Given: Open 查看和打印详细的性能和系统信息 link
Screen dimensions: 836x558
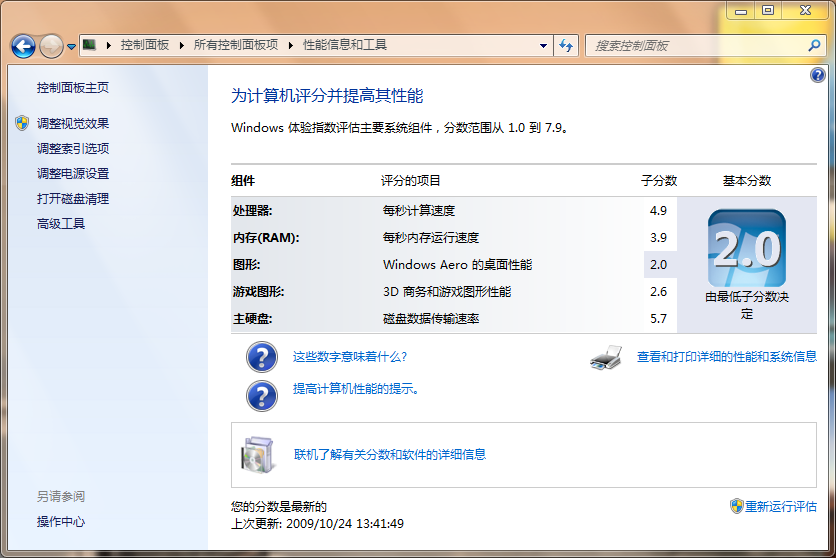Looking at the screenshot, I should (726, 357).
